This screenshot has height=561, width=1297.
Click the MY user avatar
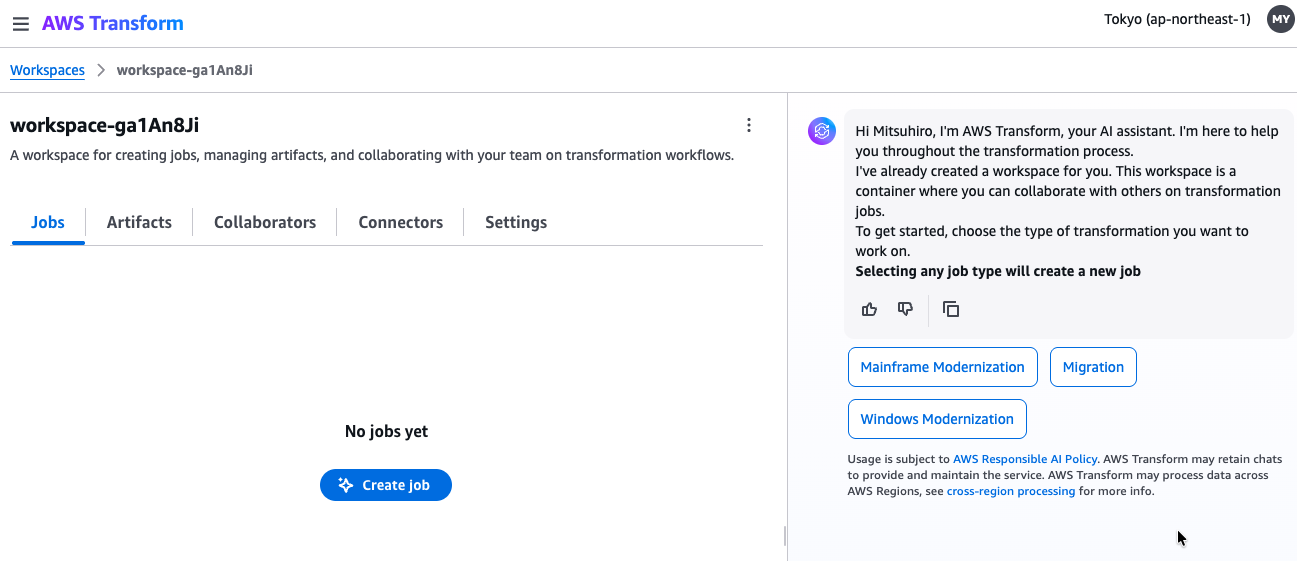(1280, 19)
